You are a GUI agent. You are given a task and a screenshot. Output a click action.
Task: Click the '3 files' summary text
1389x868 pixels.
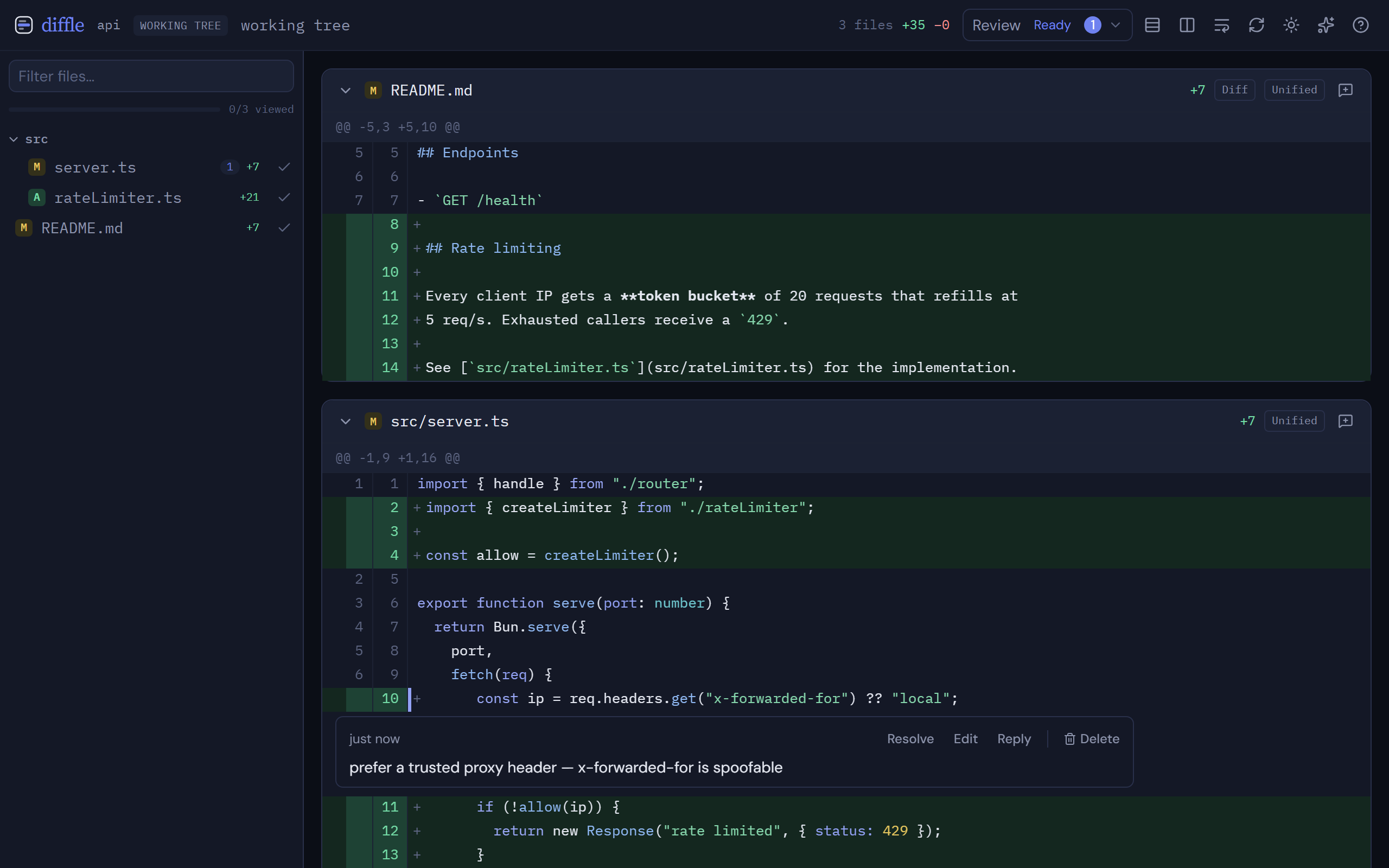click(x=865, y=25)
